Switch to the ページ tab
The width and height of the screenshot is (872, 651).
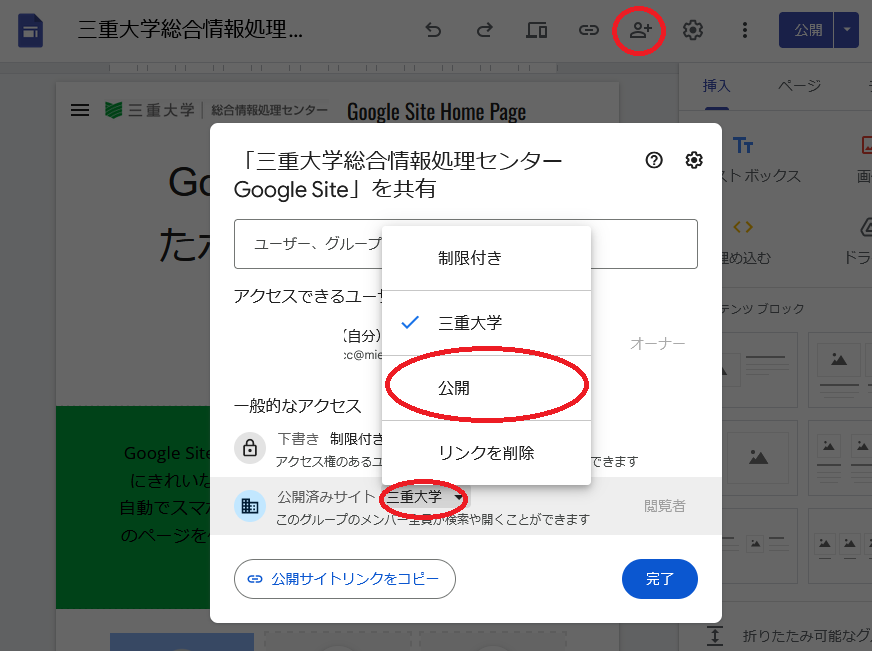[x=799, y=86]
